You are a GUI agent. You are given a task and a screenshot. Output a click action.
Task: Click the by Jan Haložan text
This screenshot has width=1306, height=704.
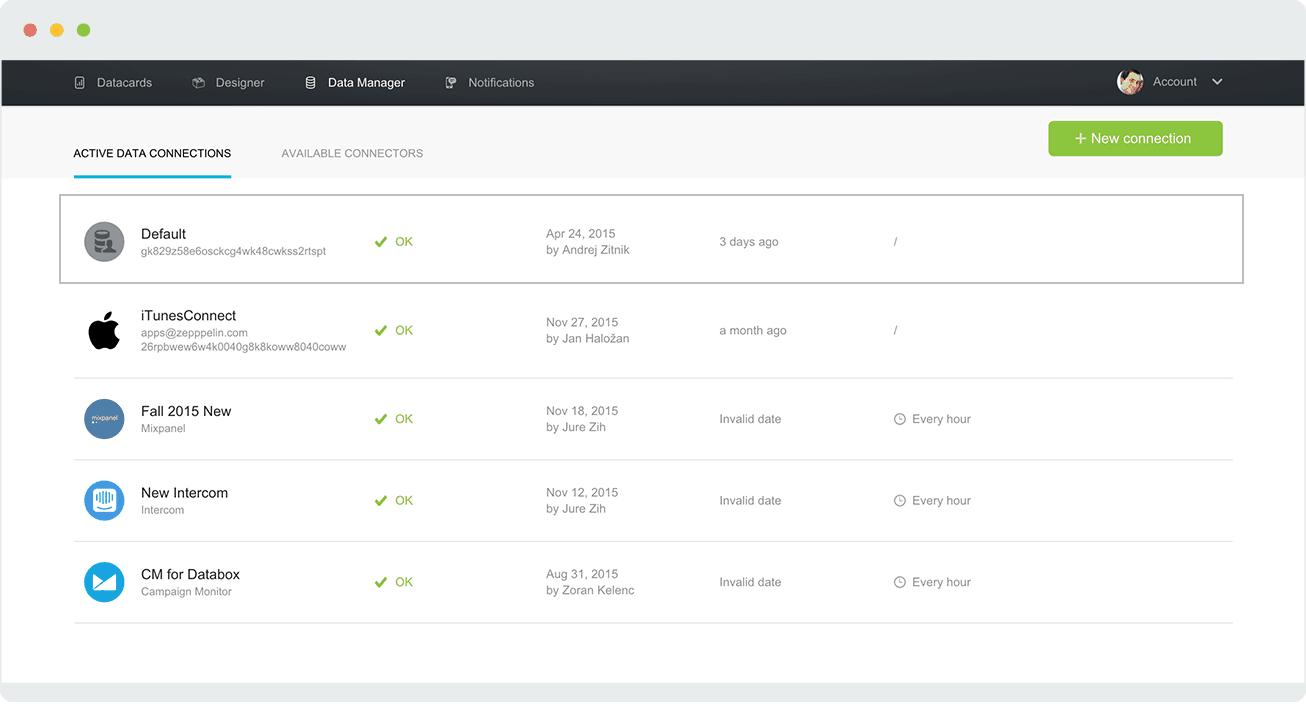[588, 338]
